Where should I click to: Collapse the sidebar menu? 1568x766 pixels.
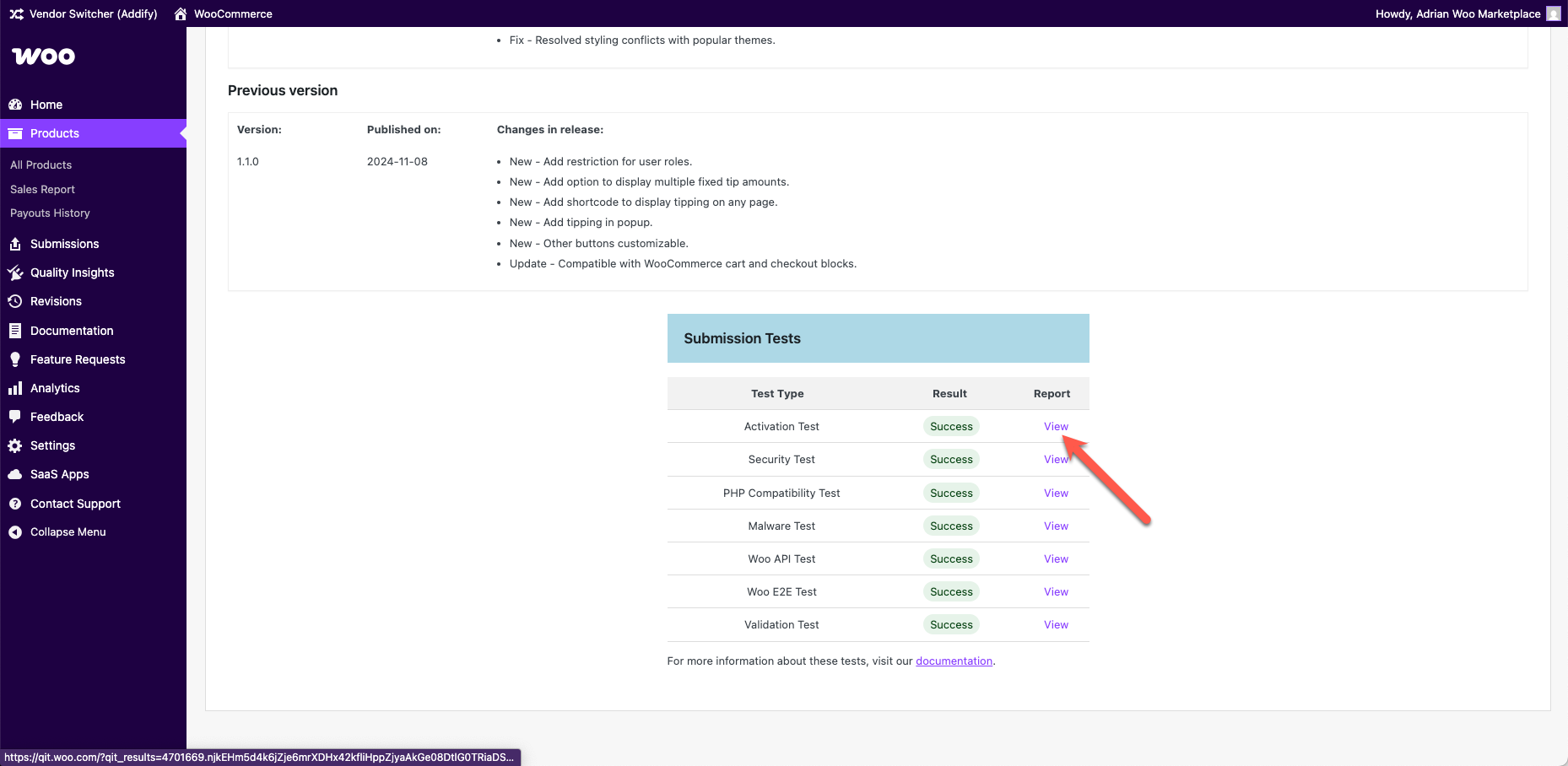point(58,531)
